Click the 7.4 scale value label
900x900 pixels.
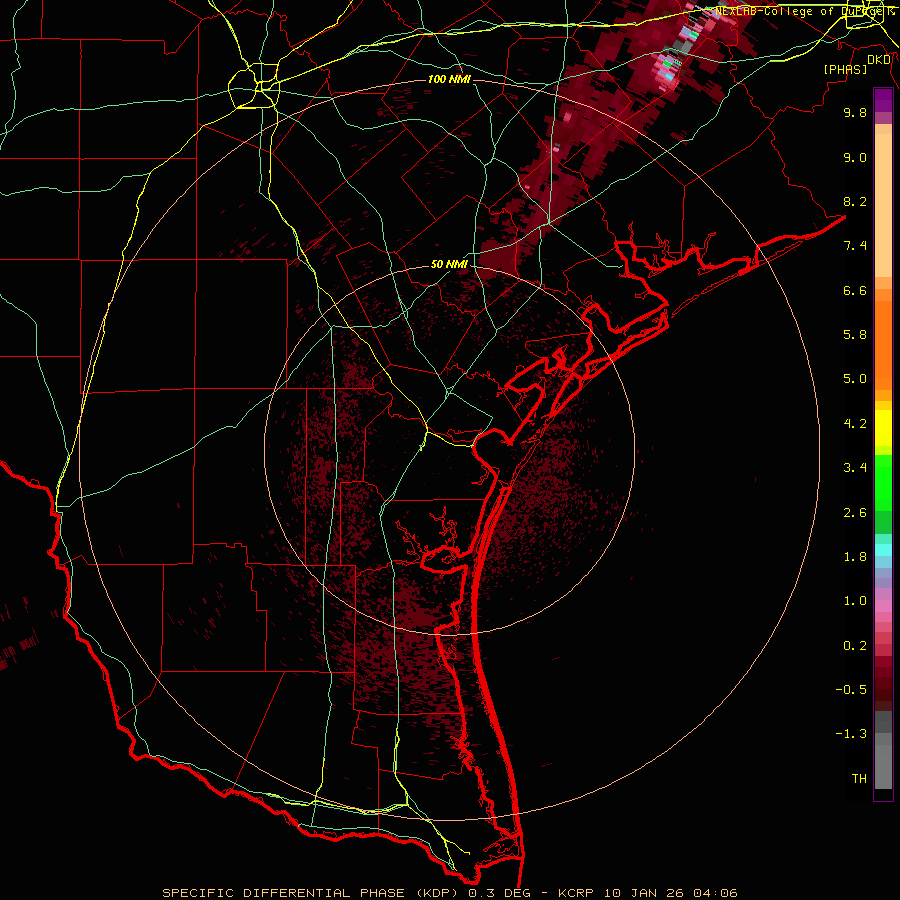point(855,246)
